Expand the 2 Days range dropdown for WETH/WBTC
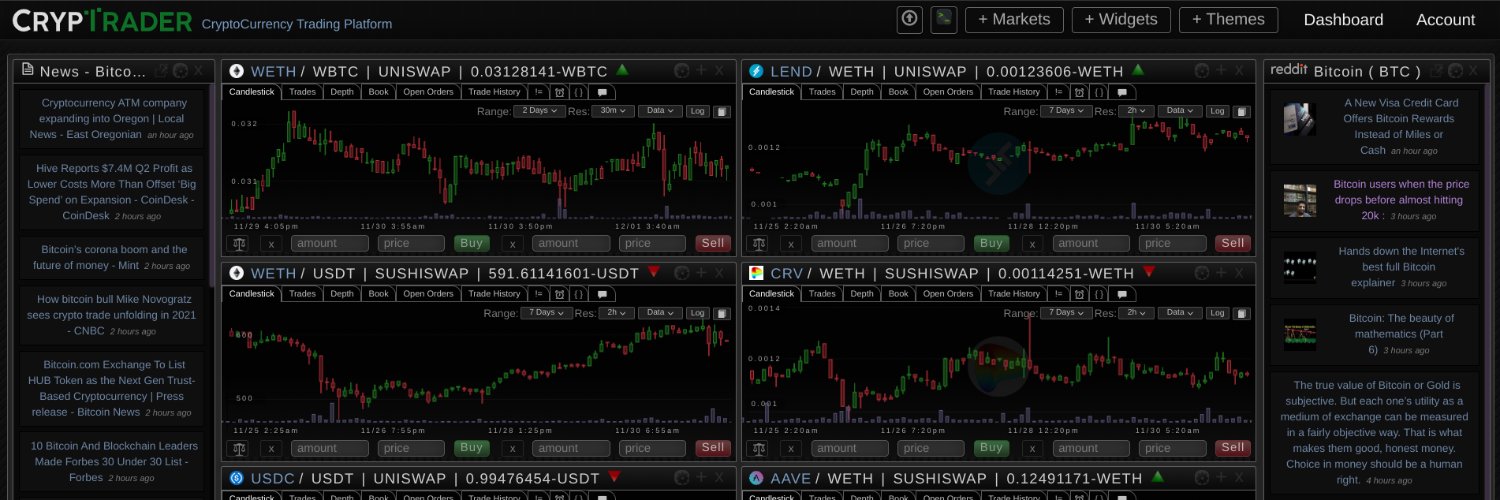 point(539,111)
